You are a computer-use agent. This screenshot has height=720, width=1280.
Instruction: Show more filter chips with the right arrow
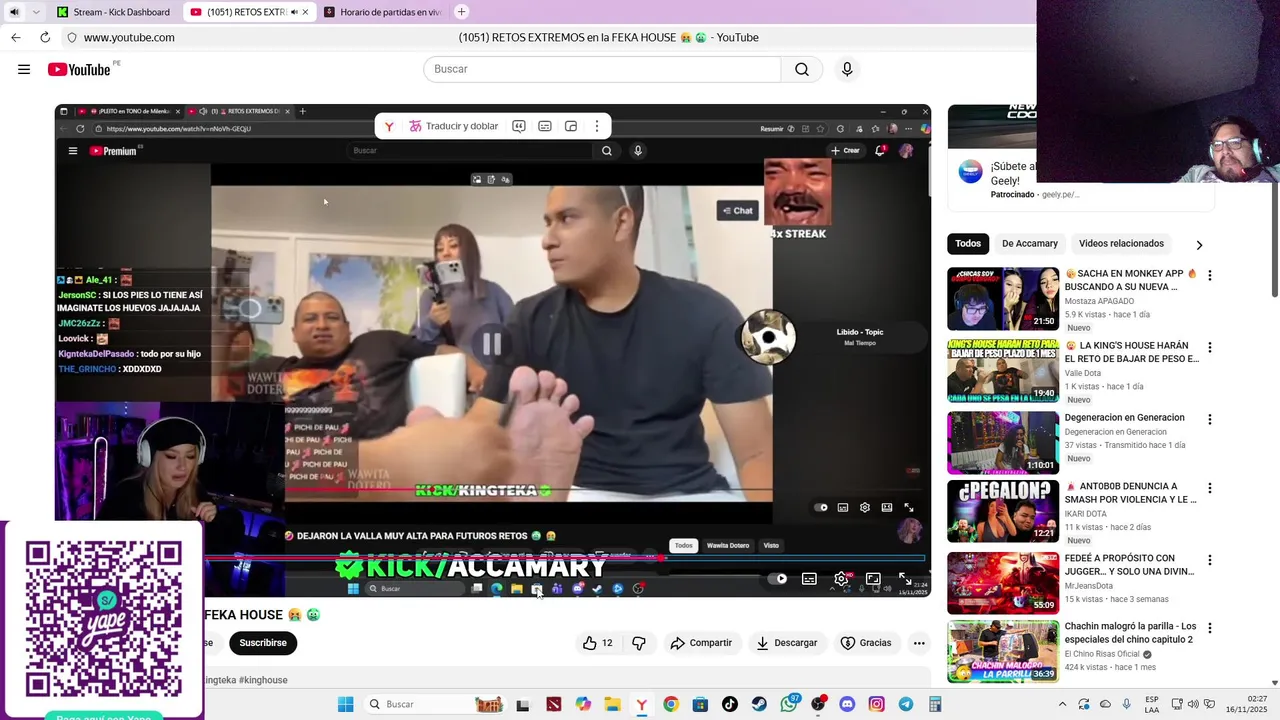(x=1199, y=244)
